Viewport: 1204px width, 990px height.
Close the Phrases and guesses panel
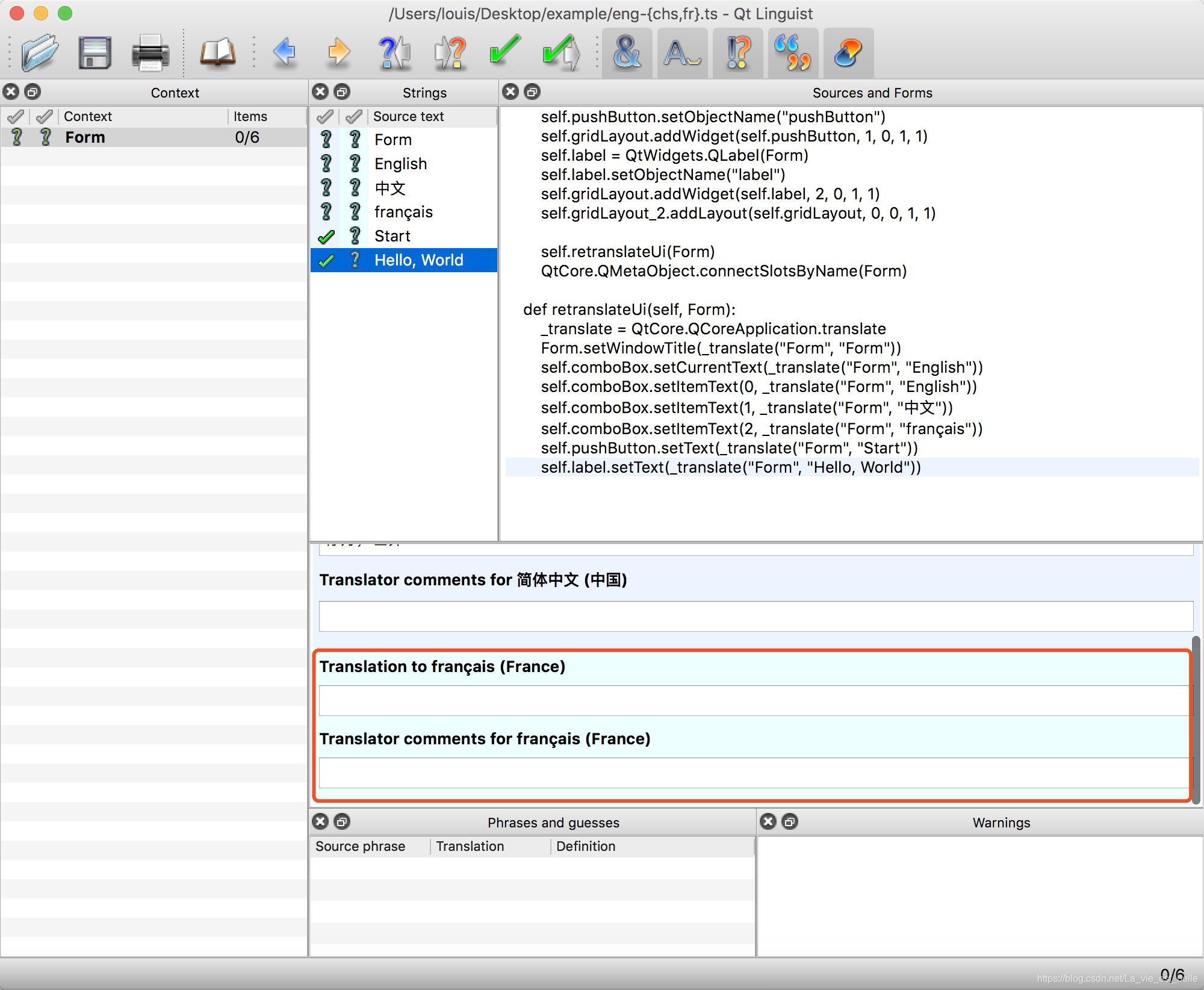point(321,822)
